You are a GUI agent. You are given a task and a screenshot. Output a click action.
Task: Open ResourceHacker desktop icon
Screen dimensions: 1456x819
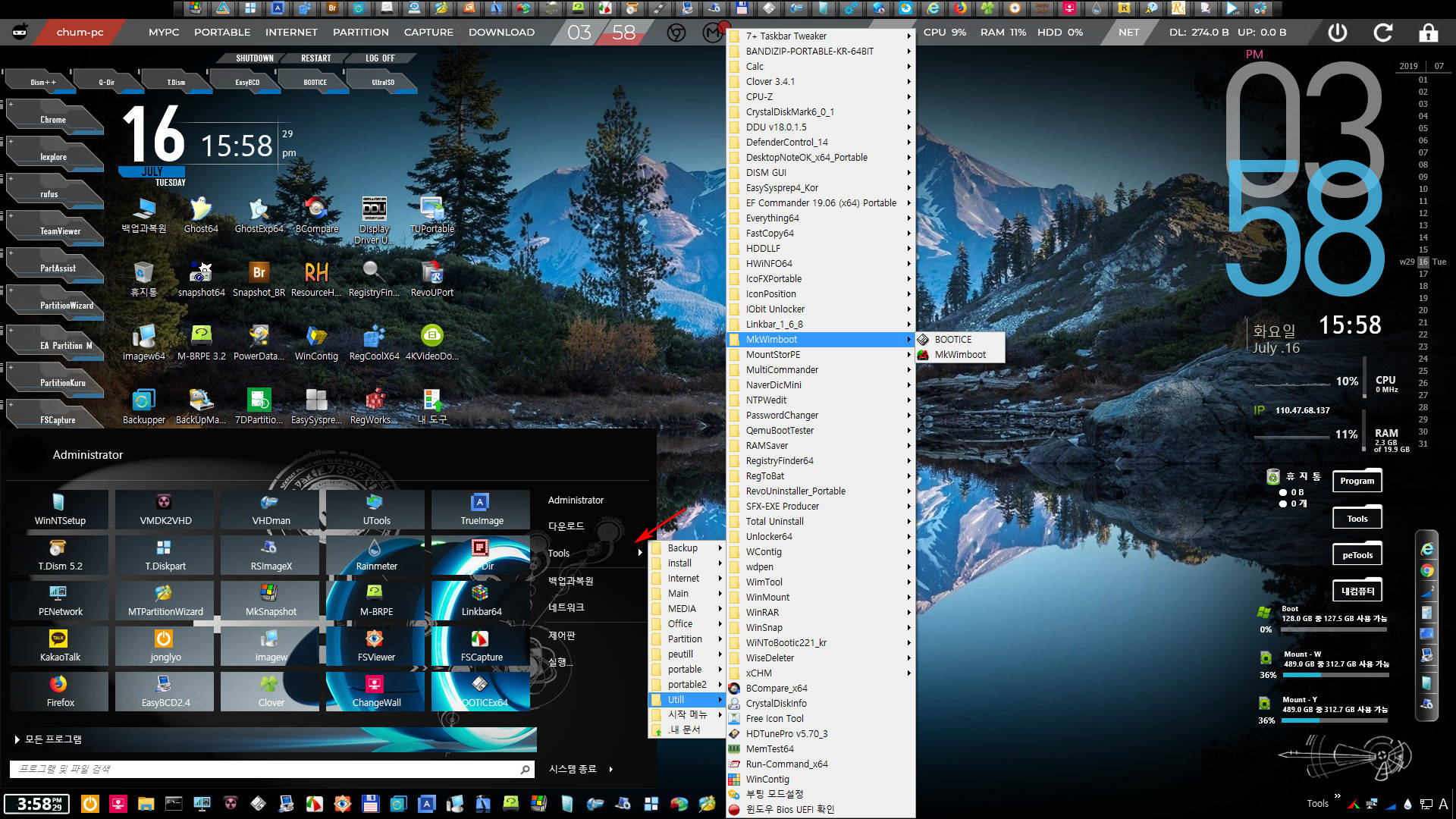coord(316,278)
